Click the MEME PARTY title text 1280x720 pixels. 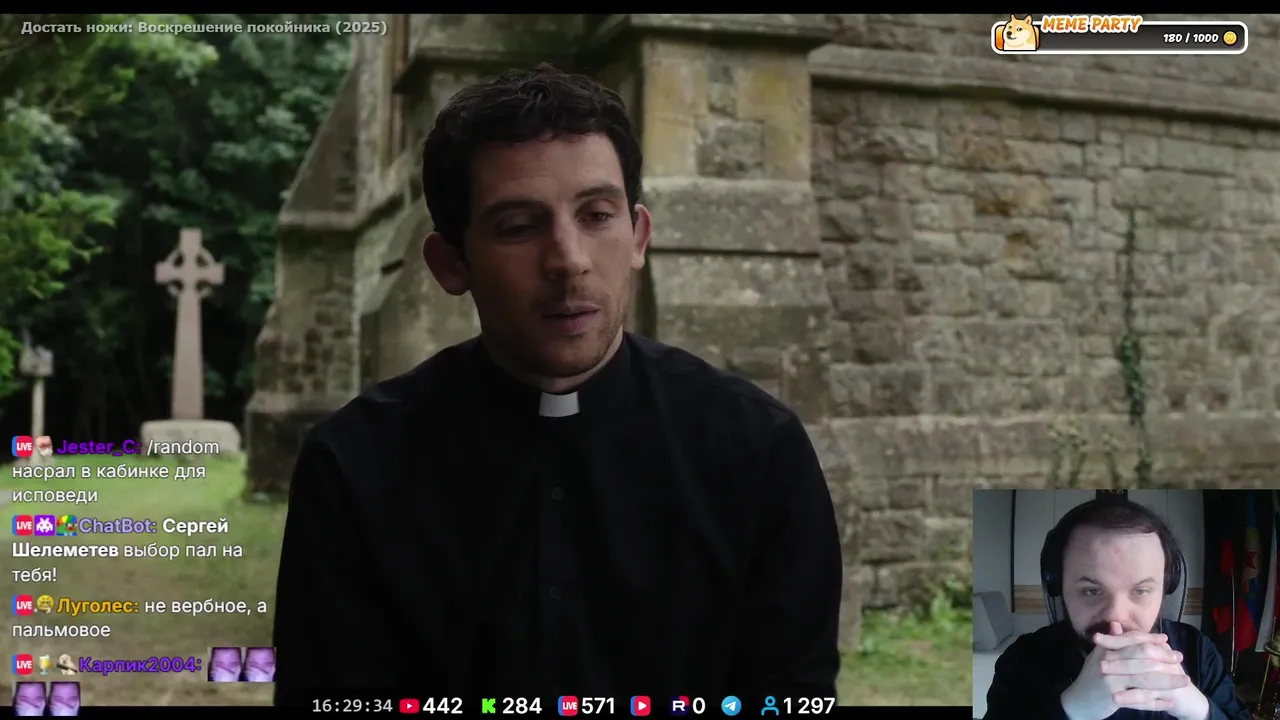click(x=1091, y=24)
